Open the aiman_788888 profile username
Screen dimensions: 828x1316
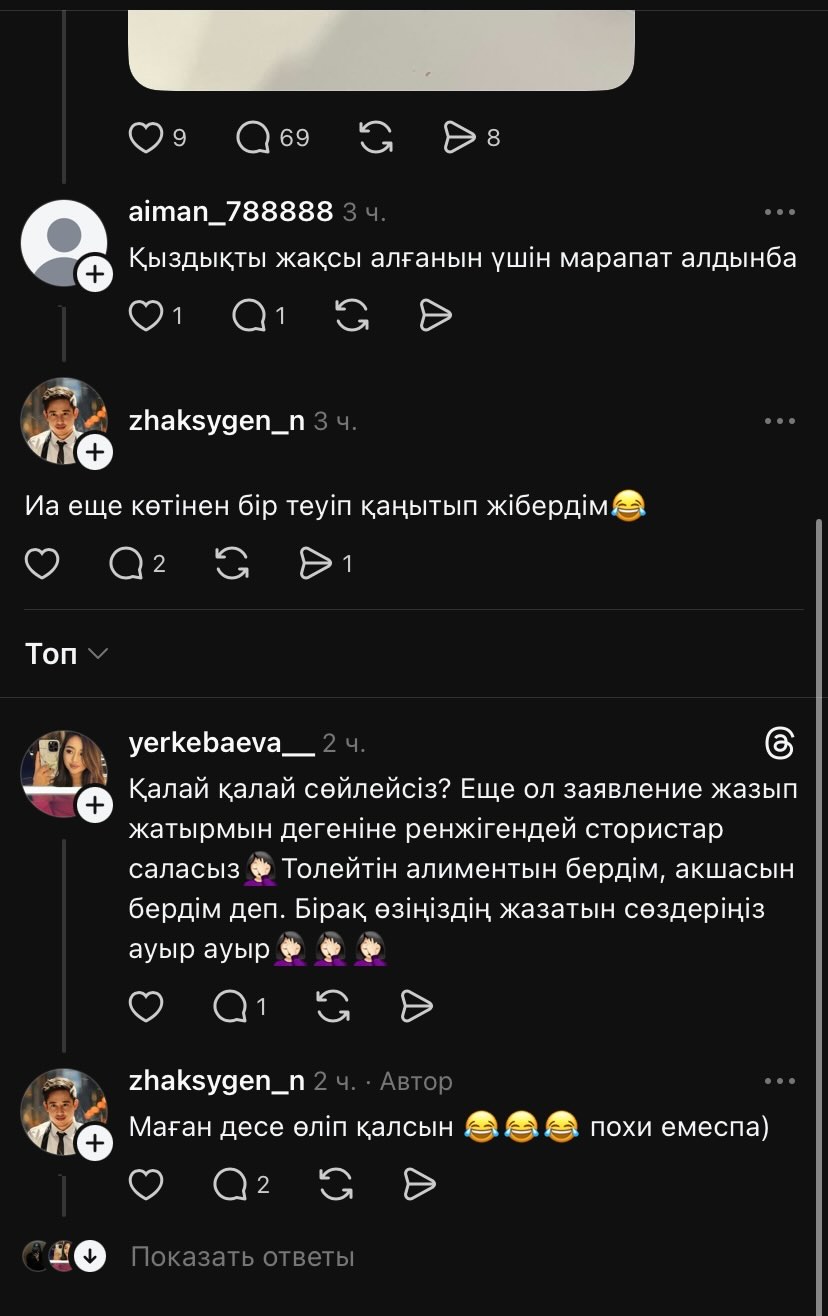point(231,212)
